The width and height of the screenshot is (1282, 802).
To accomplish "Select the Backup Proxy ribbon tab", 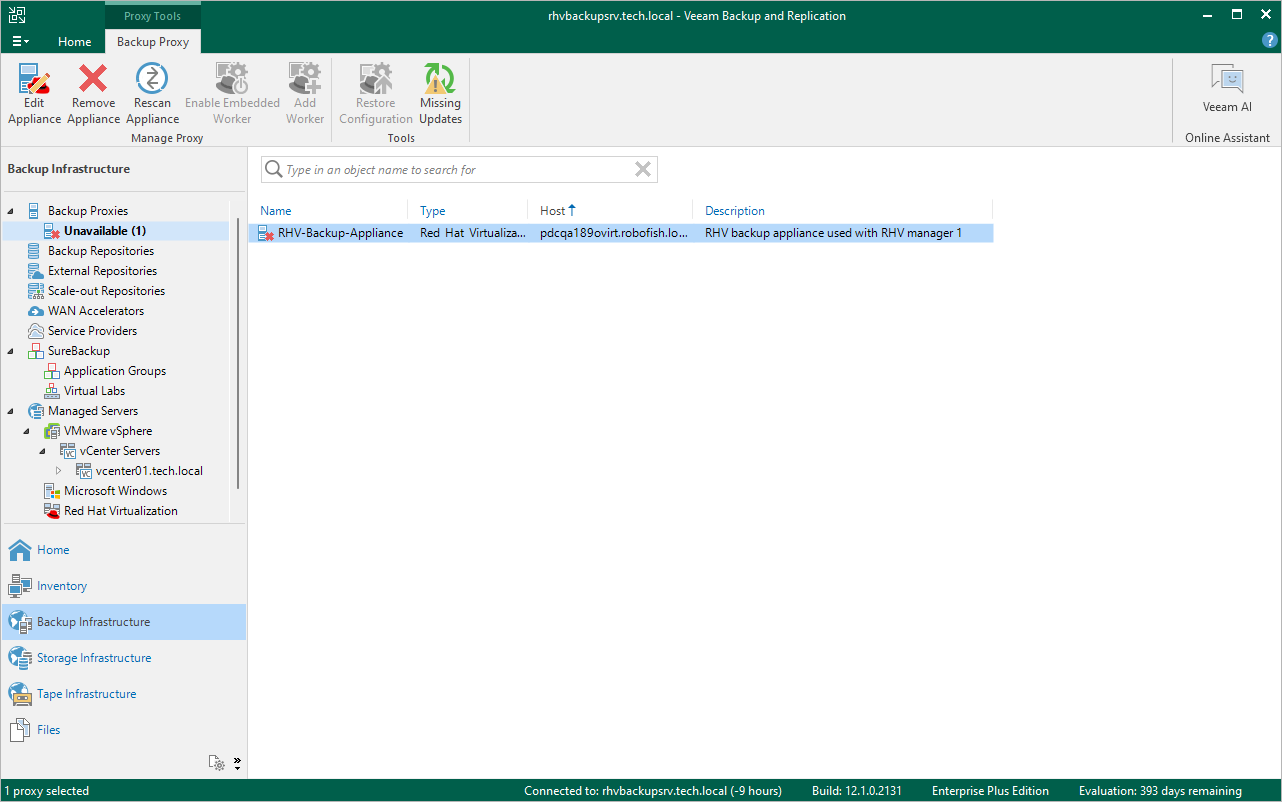I will coord(153,42).
